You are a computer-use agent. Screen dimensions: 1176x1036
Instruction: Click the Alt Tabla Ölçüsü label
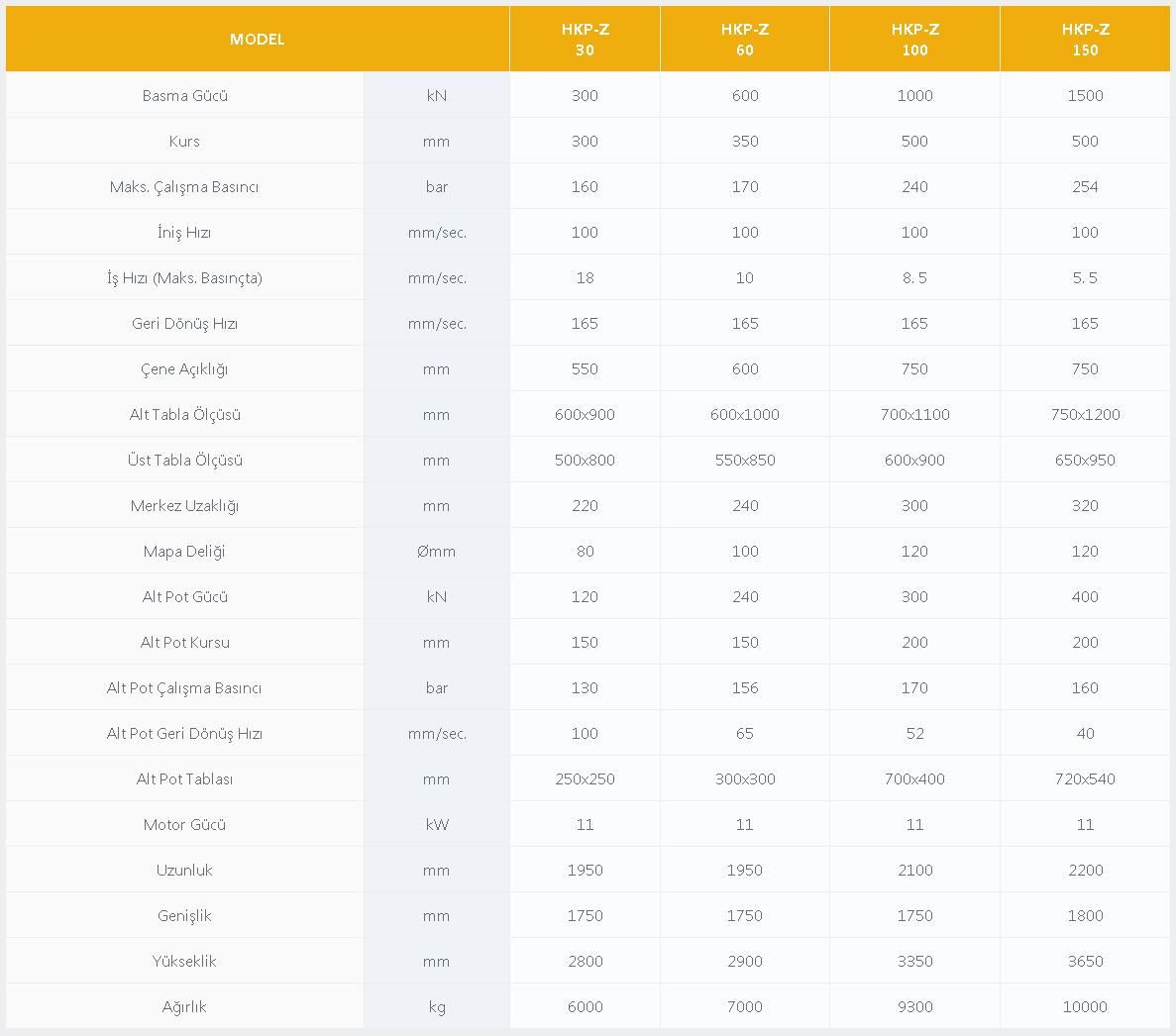pos(184,415)
